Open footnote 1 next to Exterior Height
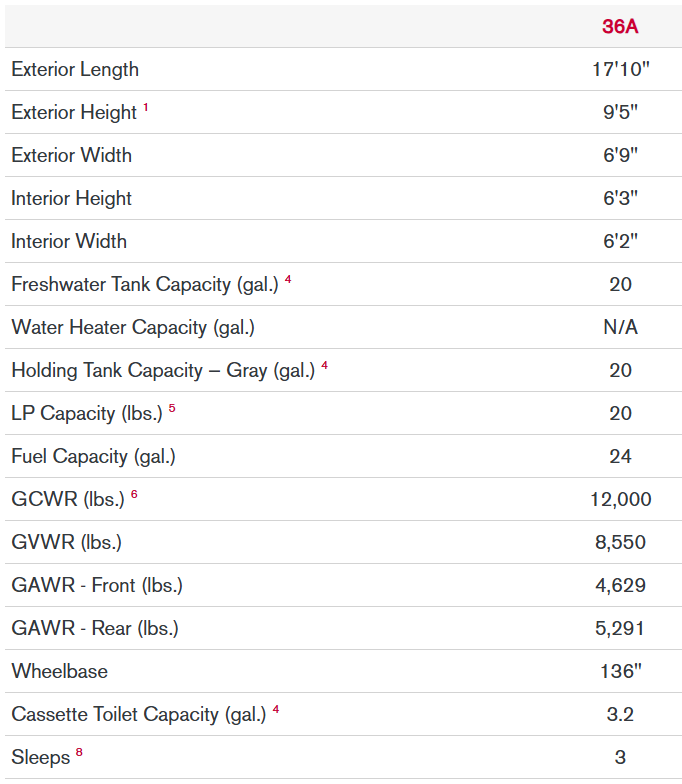The width and height of the screenshot is (682, 784). [x=146, y=108]
